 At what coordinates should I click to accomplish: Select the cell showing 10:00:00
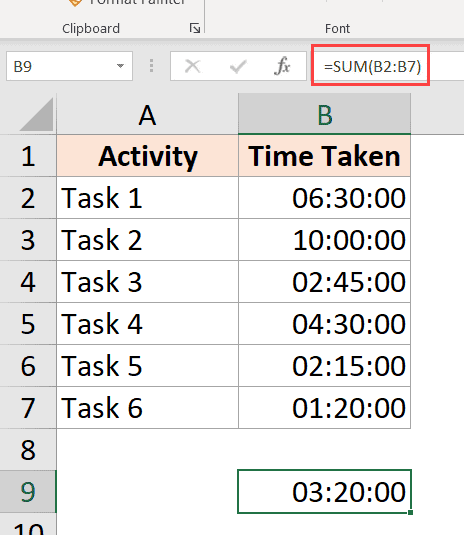[x=324, y=240]
